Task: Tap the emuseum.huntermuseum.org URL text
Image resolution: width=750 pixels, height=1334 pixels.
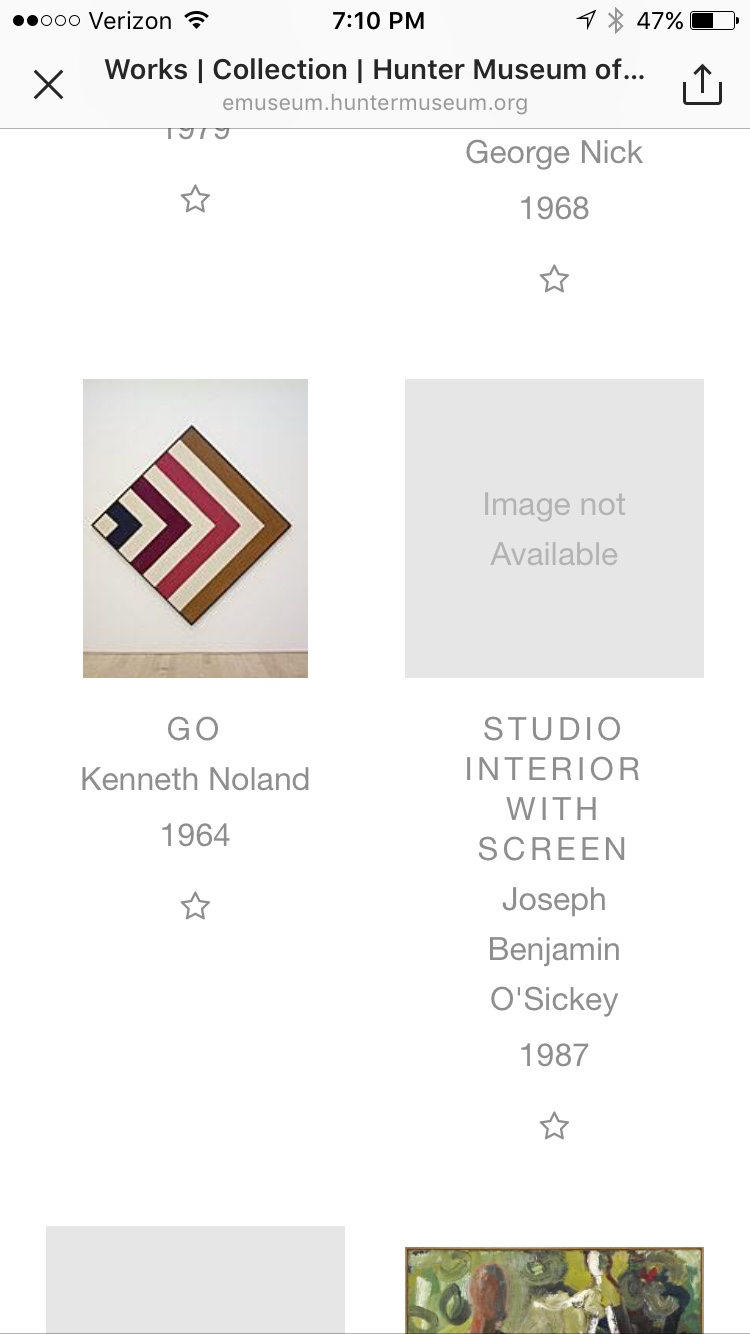Action: tap(375, 102)
